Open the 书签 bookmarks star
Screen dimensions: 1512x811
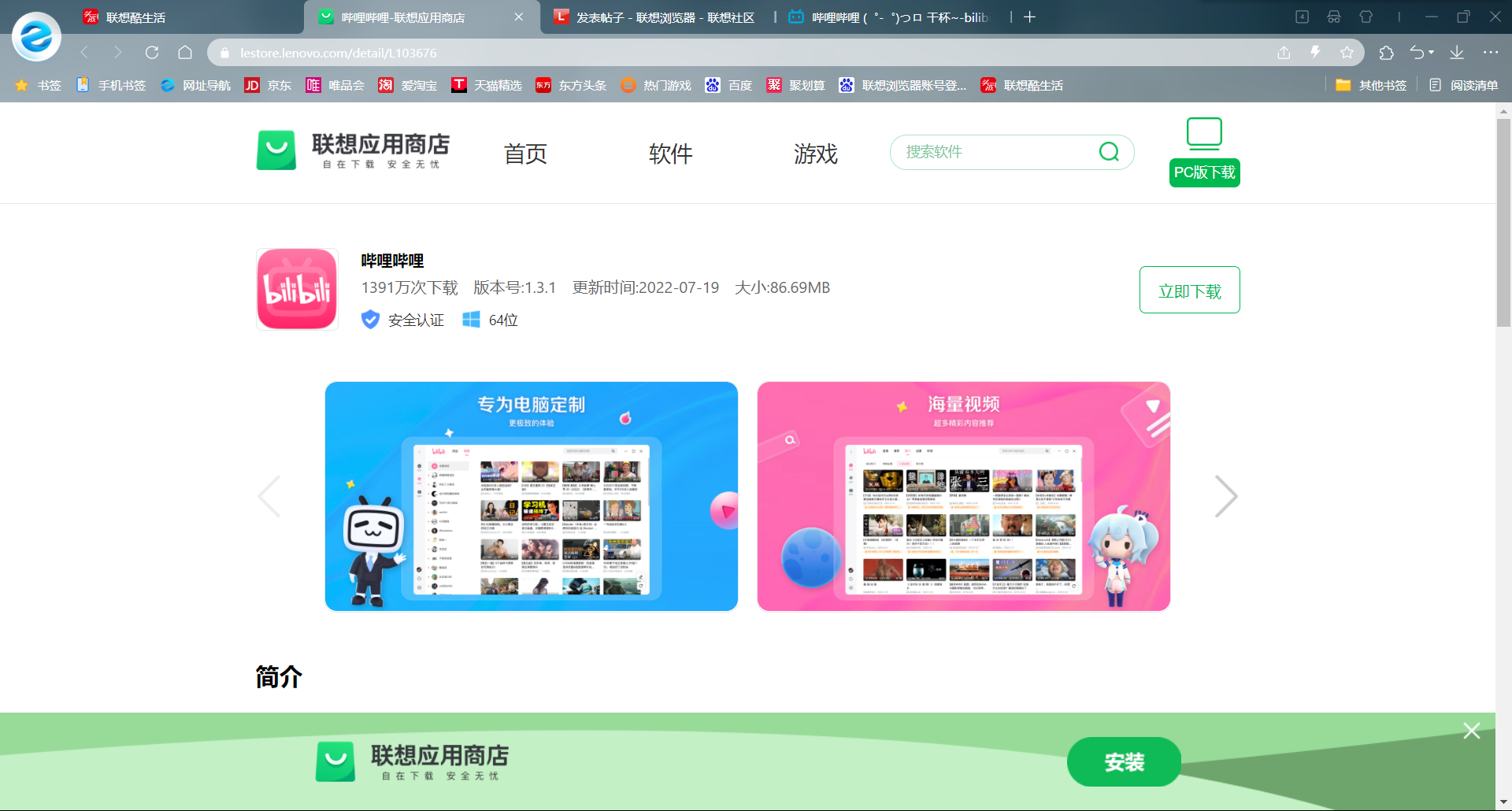(x=37, y=85)
